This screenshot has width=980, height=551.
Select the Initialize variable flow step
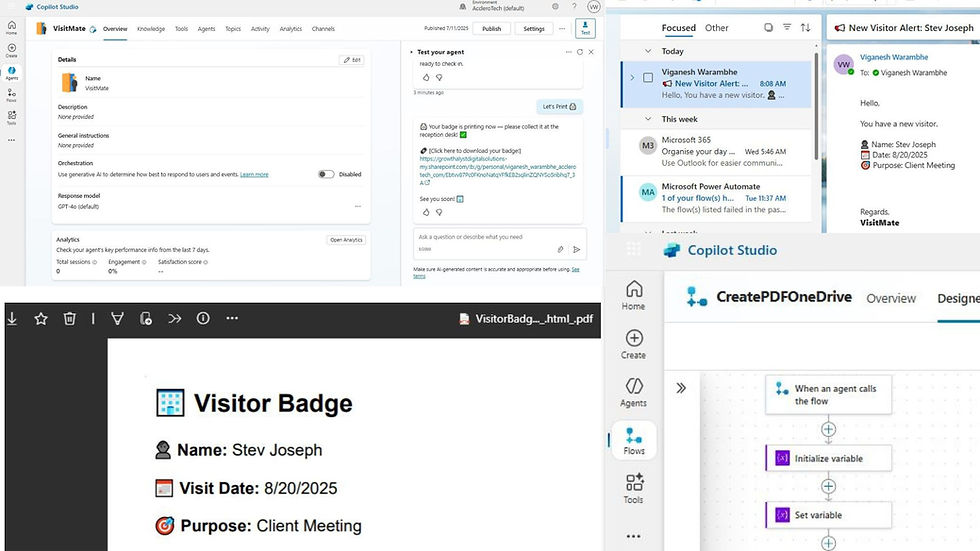coord(829,459)
